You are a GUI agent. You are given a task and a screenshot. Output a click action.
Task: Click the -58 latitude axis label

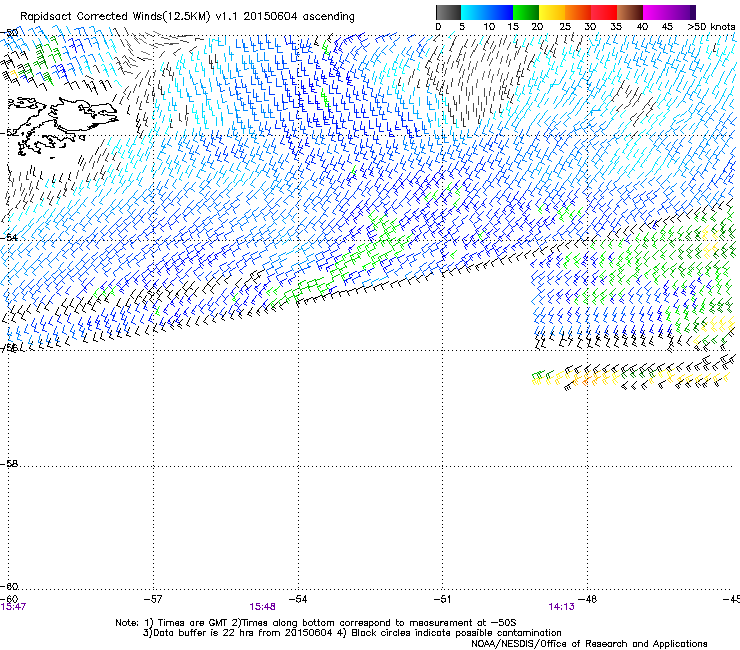coord(9,464)
